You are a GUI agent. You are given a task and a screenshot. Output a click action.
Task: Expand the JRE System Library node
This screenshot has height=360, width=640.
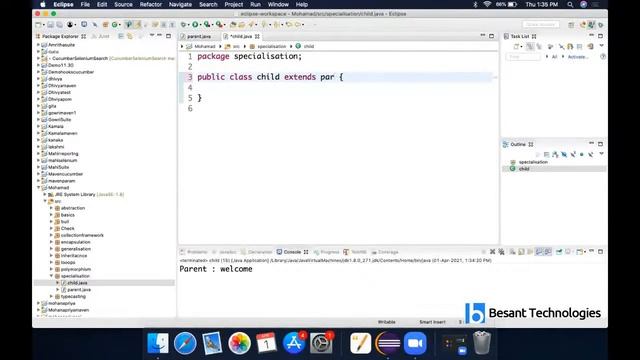45,195
